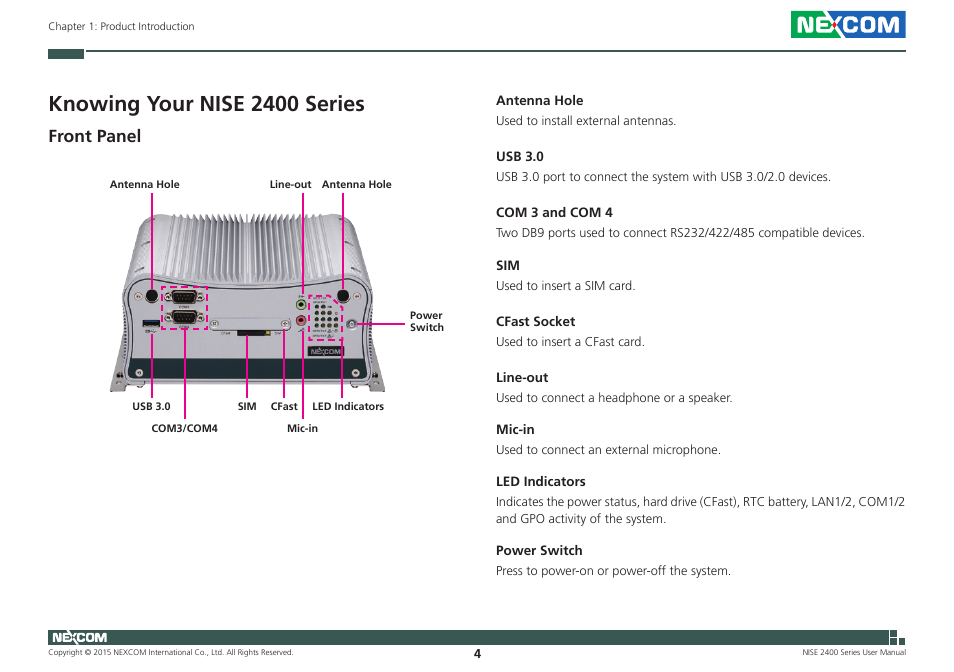This screenshot has width=954, height=672.
Task: Click "Used to connect an external microphone." text
Action: click(x=608, y=449)
